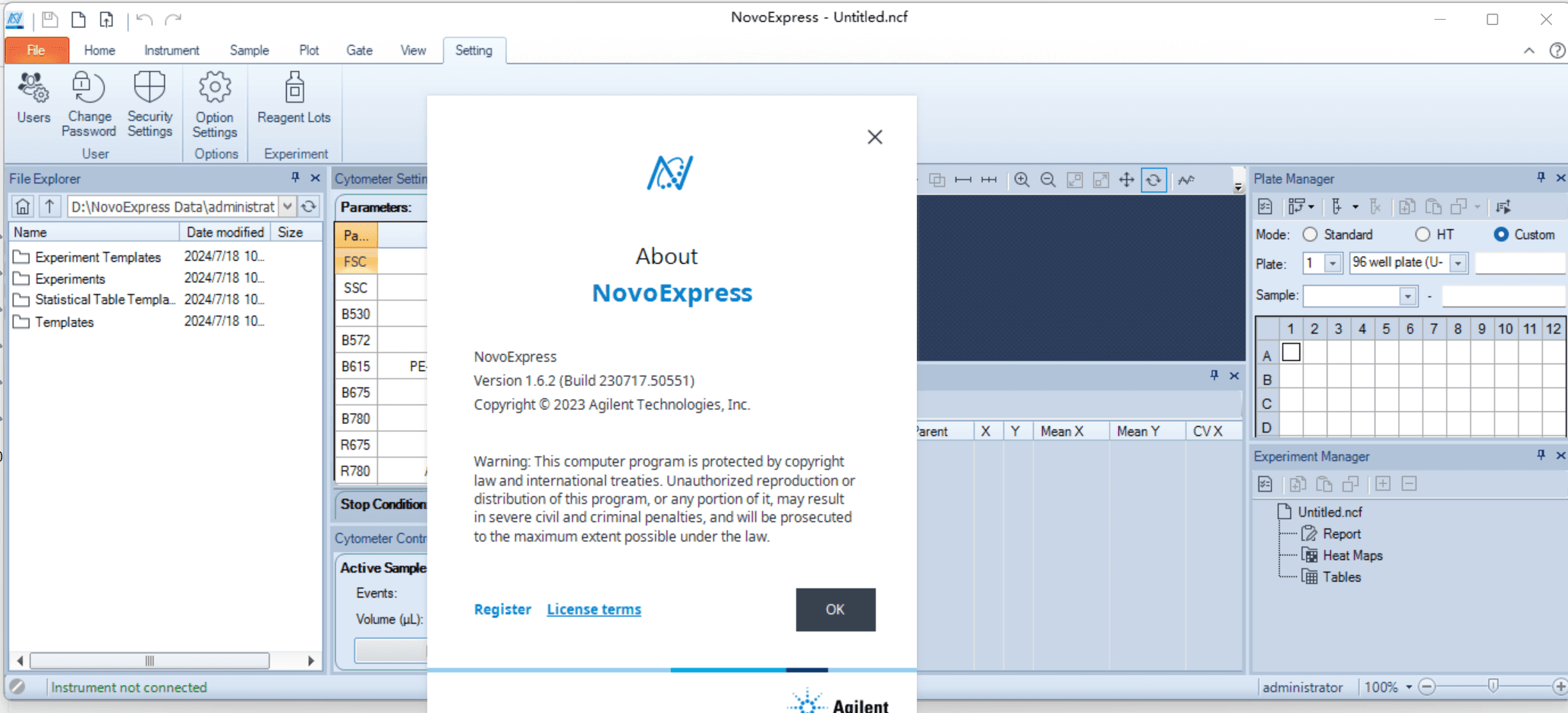Switch to the Instrument ribbon tab

[172, 50]
